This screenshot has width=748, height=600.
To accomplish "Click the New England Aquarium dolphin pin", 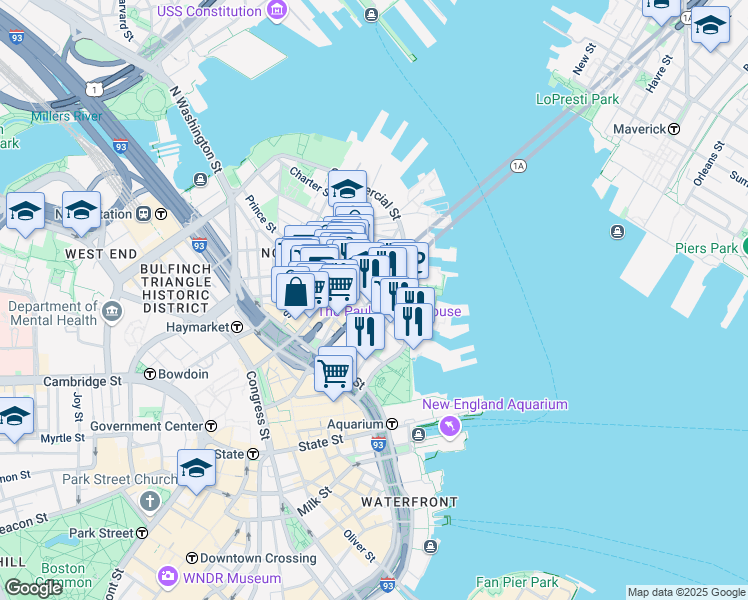I will tap(449, 425).
